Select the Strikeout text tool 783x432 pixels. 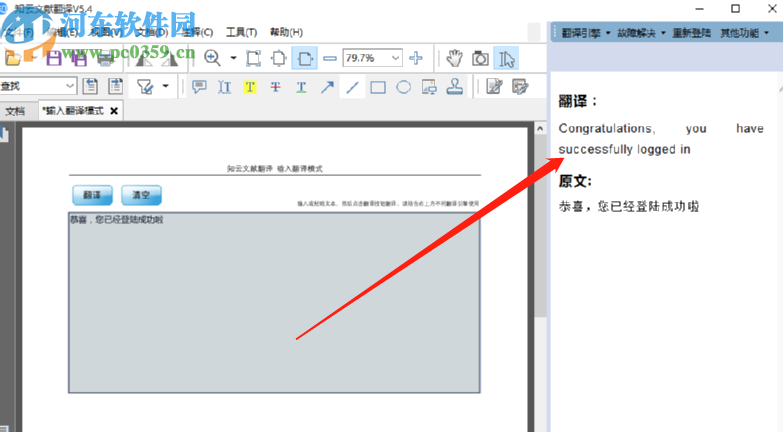click(275, 87)
